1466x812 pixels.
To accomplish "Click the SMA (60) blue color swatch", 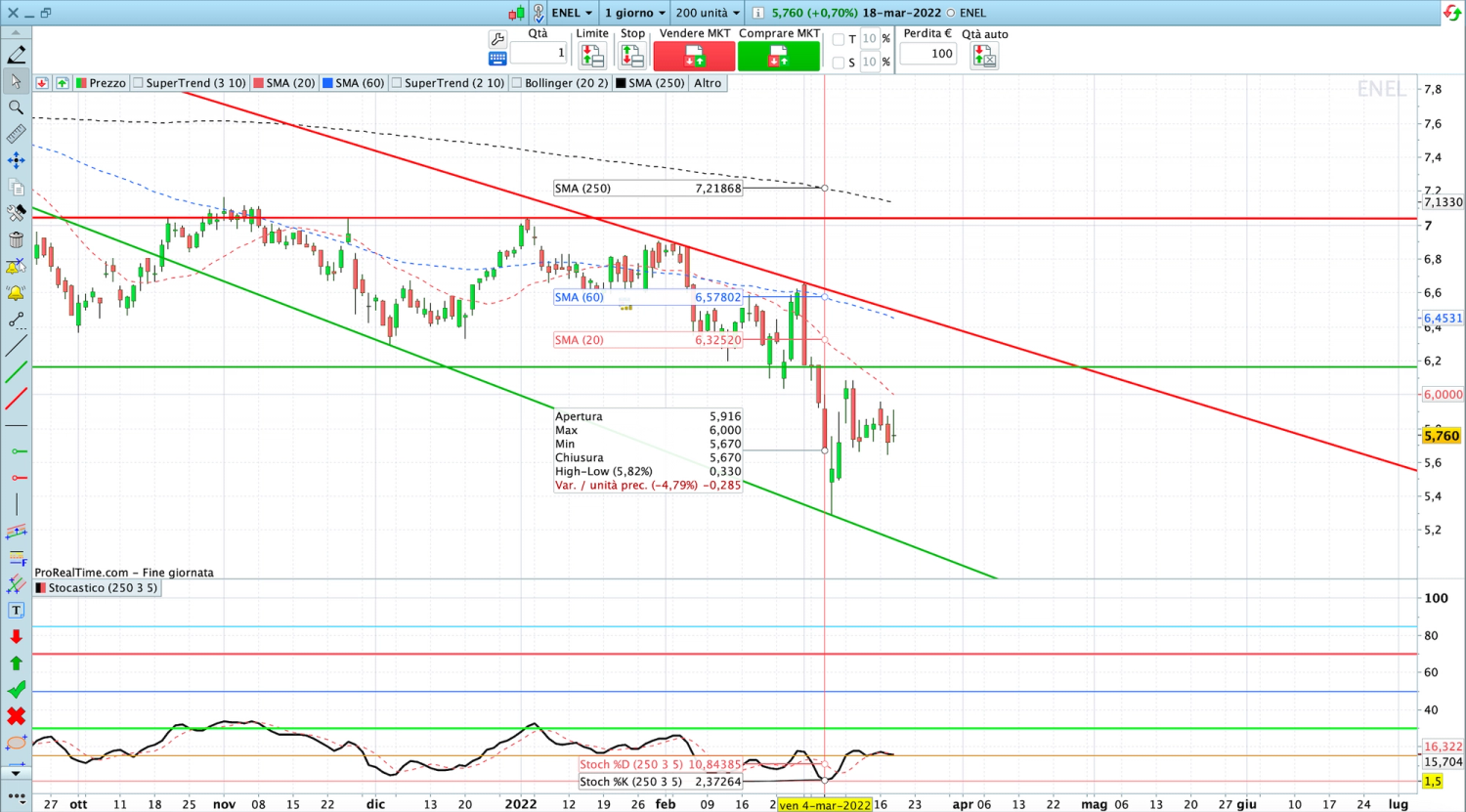I will click(327, 83).
